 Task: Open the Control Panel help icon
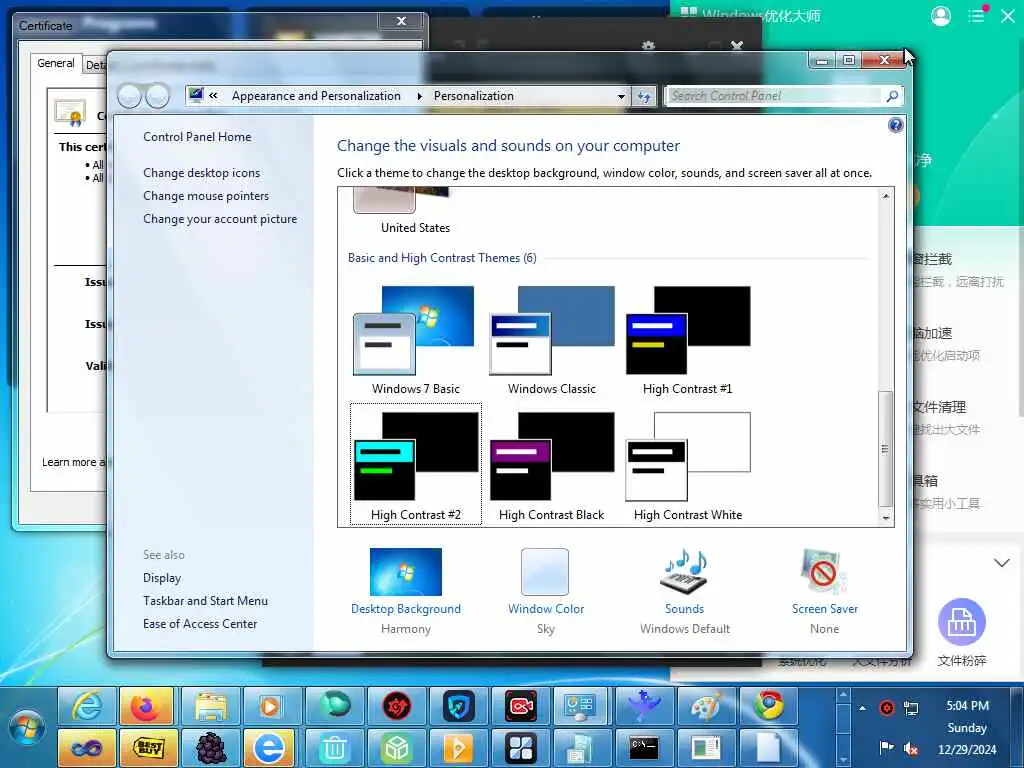(x=895, y=125)
